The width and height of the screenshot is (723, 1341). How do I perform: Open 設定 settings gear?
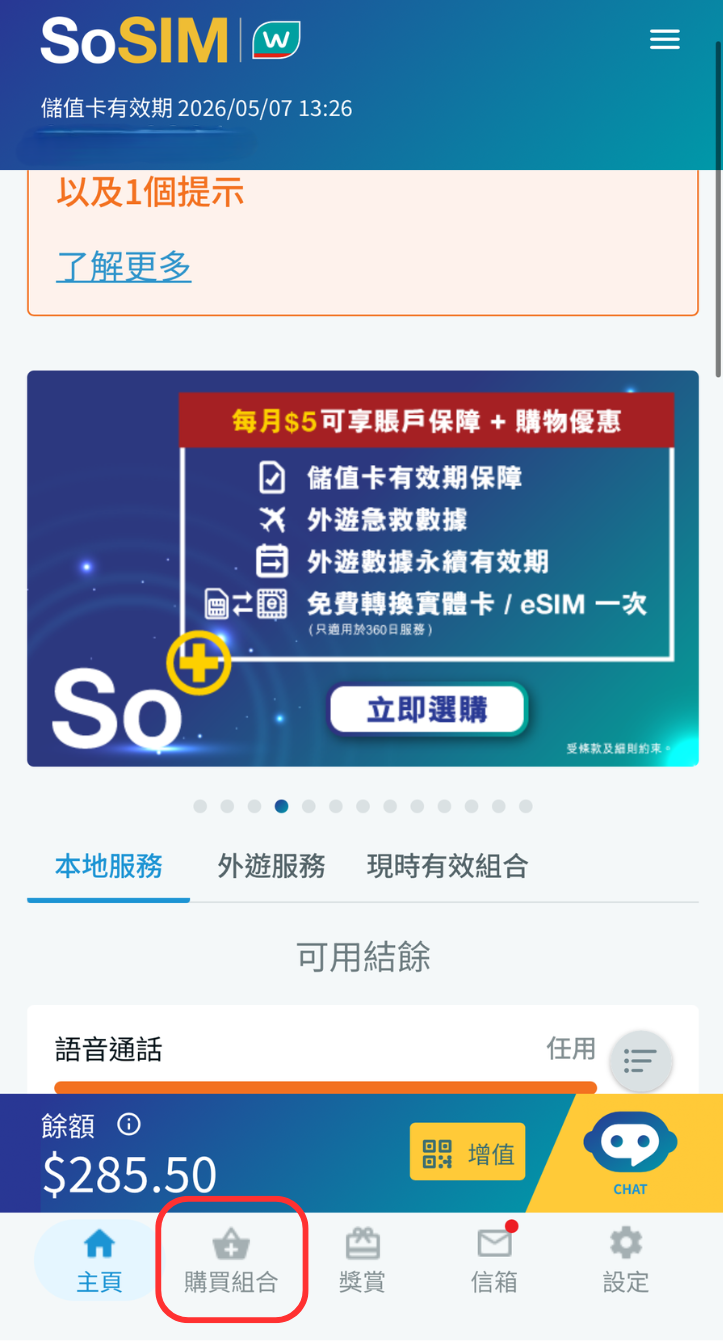click(x=626, y=1262)
